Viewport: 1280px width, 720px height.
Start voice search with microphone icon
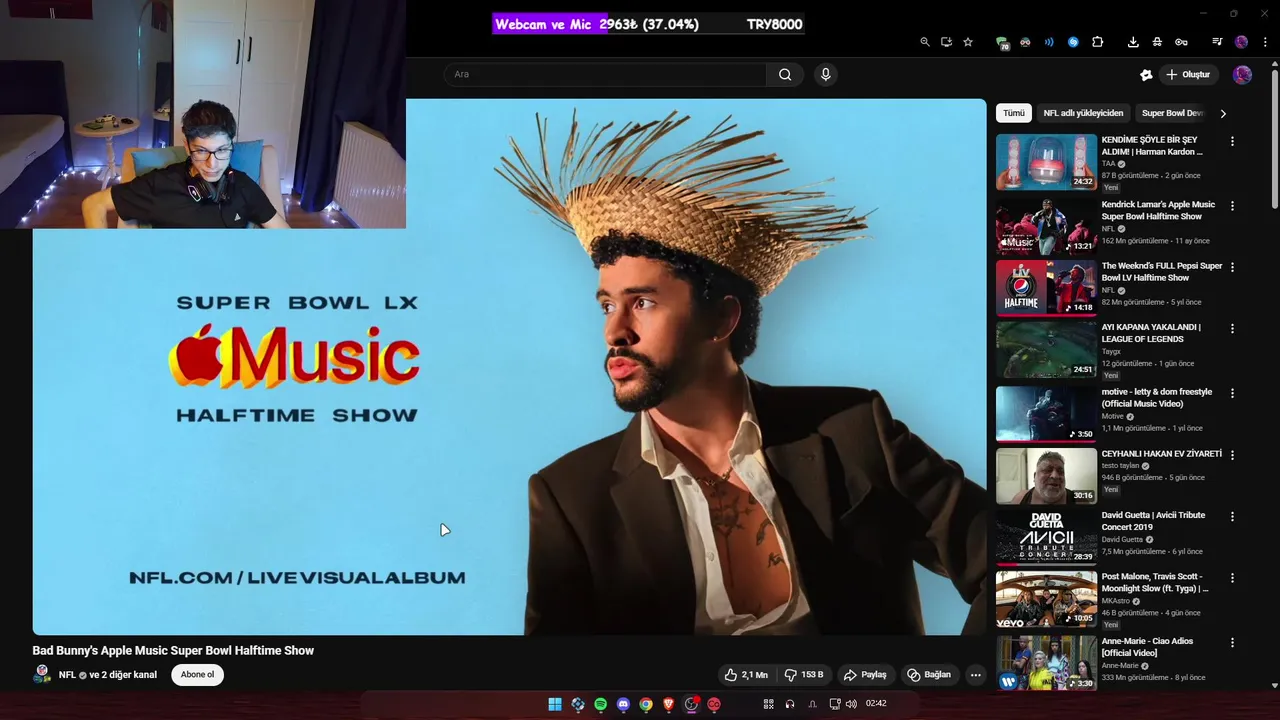825,74
